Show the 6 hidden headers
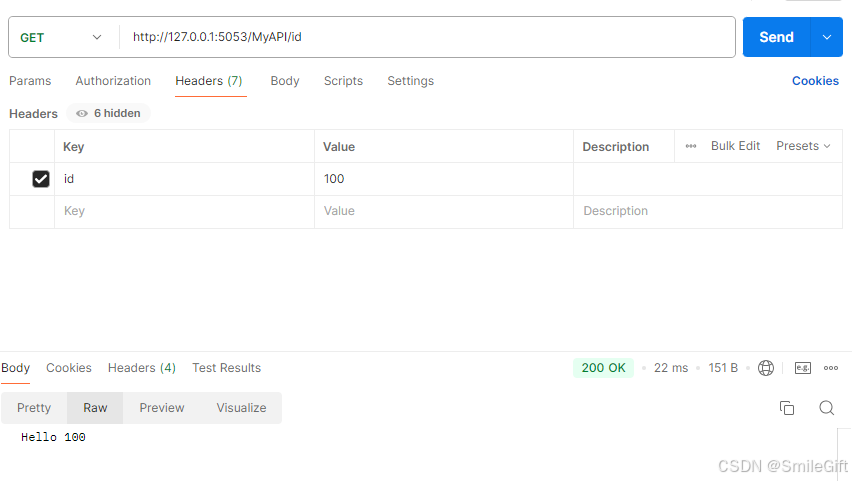 click(109, 114)
